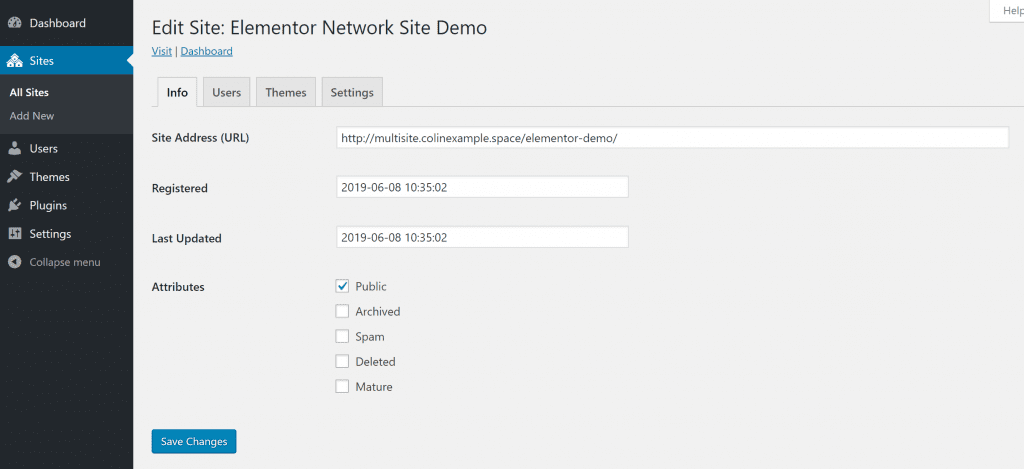
Task: Open the Visit site link
Action: coord(161,51)
